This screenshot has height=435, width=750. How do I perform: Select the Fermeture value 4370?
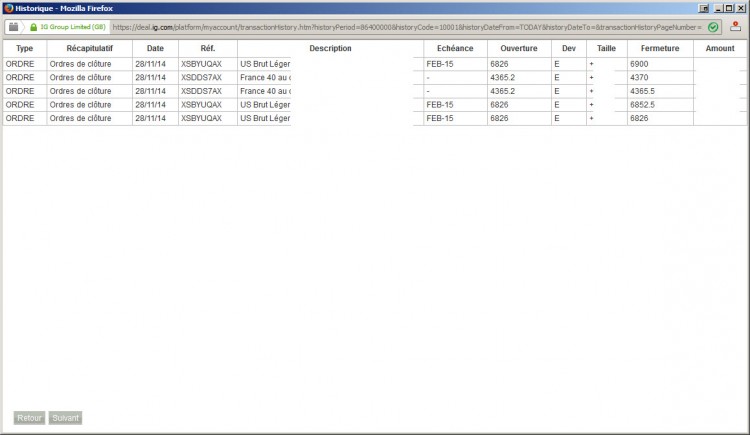click(639, 78)
